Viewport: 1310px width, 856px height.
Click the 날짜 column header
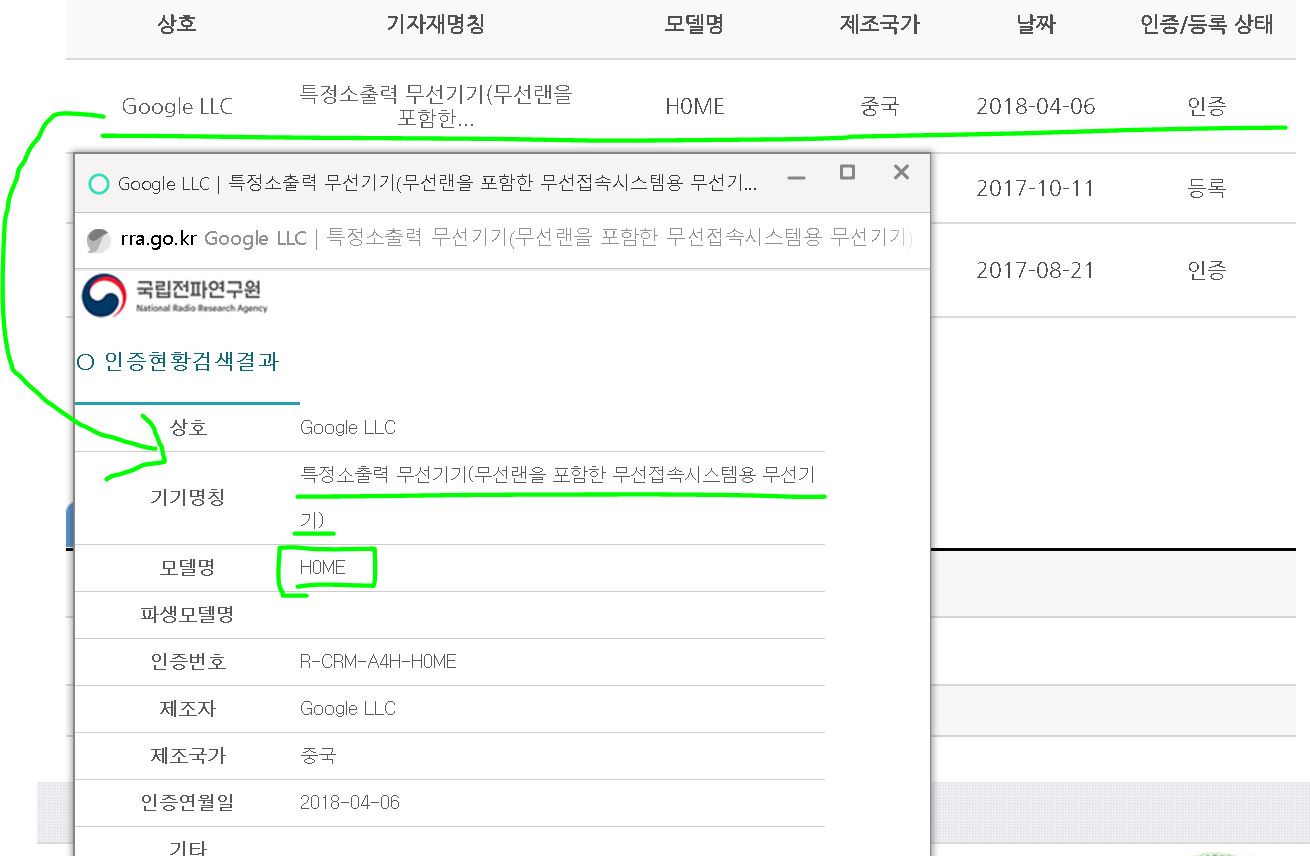(x=1036, y=25)
